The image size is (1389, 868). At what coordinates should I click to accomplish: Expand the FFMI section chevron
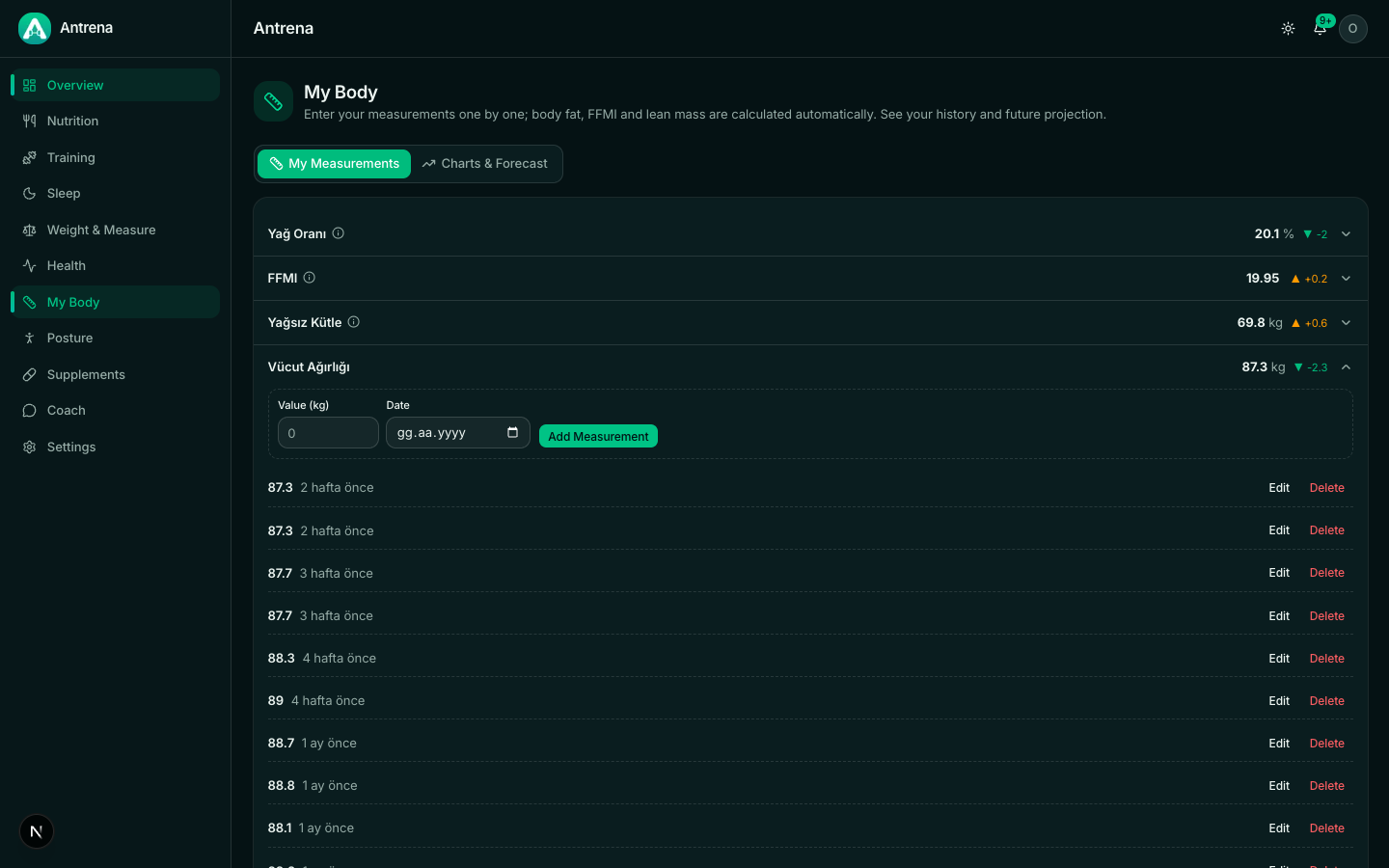[x=1346, y=279]
